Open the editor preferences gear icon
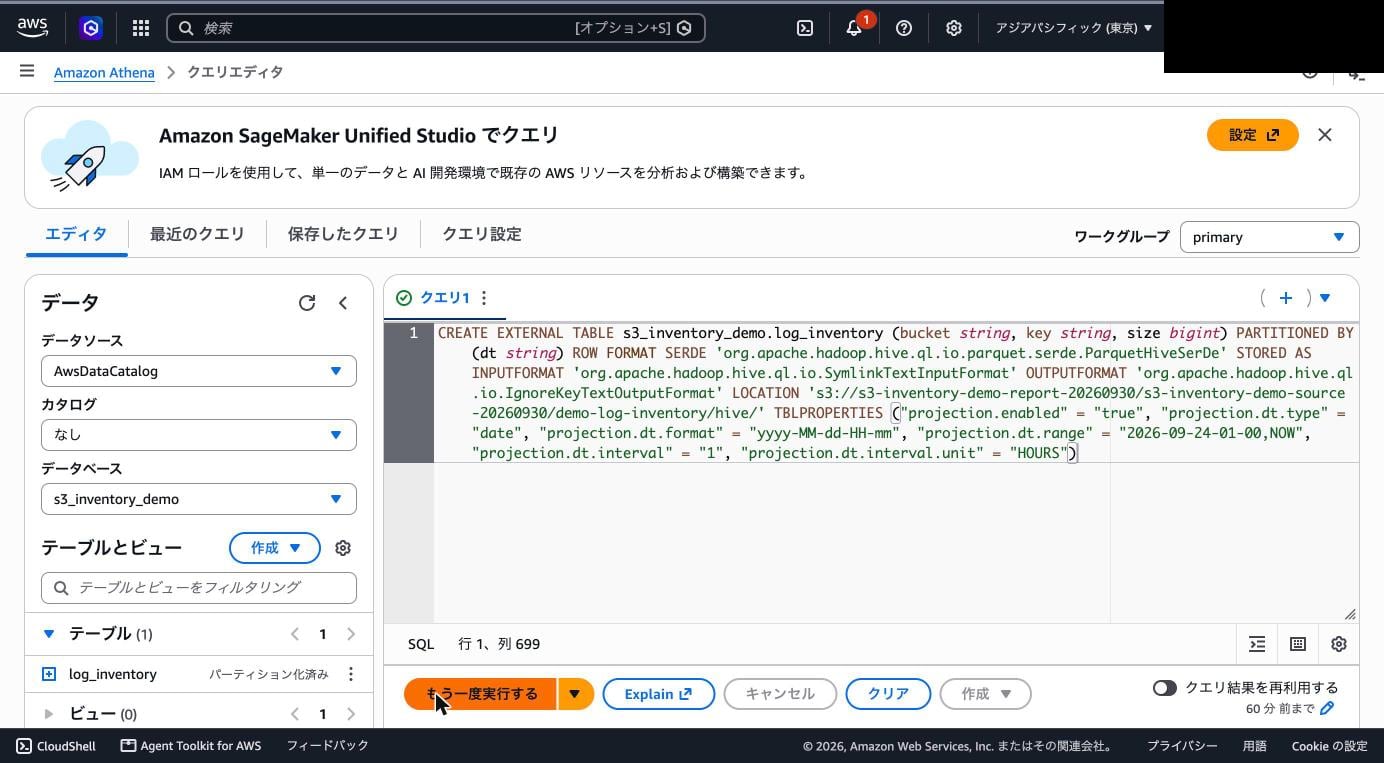 (1339, 644)
